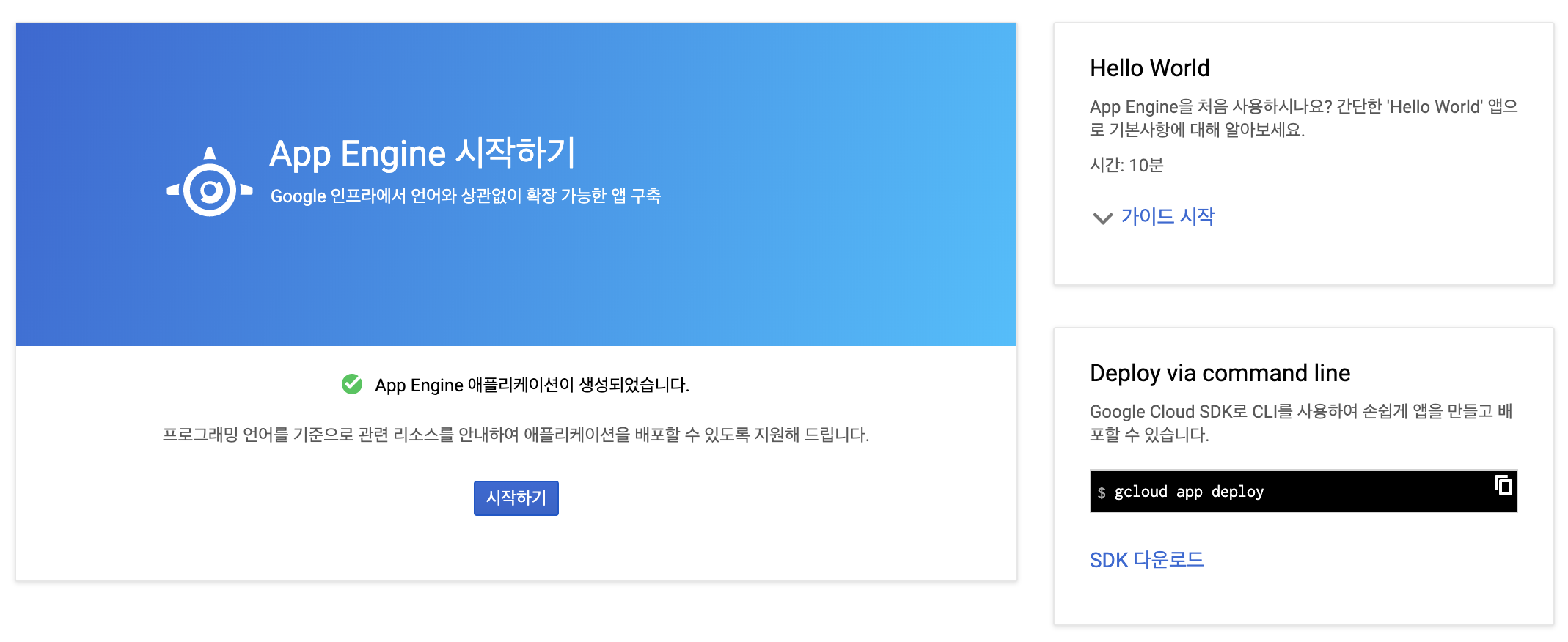
Task: Expand the 가이드 시작 chevron
Action: 1102,218
